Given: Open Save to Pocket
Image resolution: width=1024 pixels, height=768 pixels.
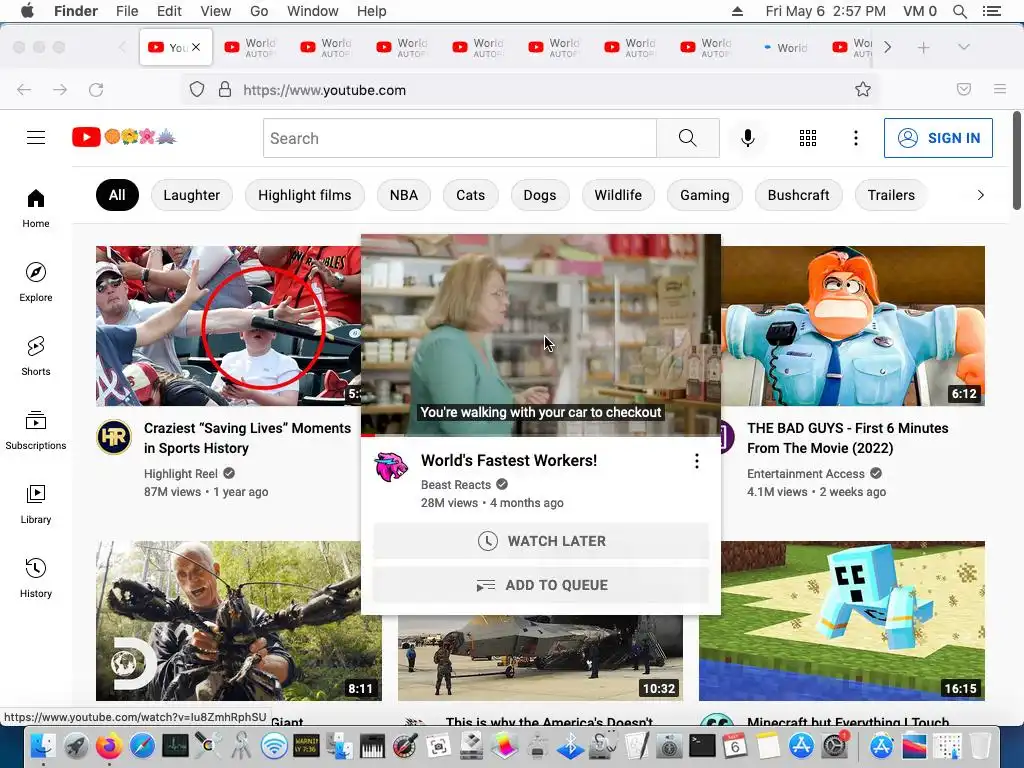Looking at the screenshot, I should pyautogui.click(x=964, y=89).
